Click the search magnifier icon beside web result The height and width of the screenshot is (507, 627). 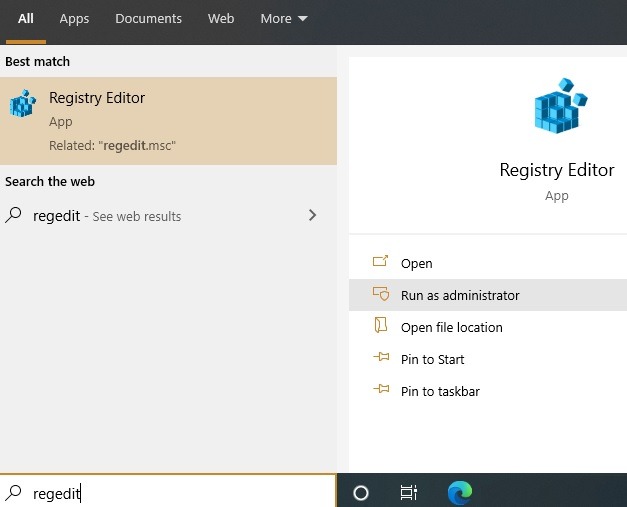pyautogui.click(x=13, y=215)
